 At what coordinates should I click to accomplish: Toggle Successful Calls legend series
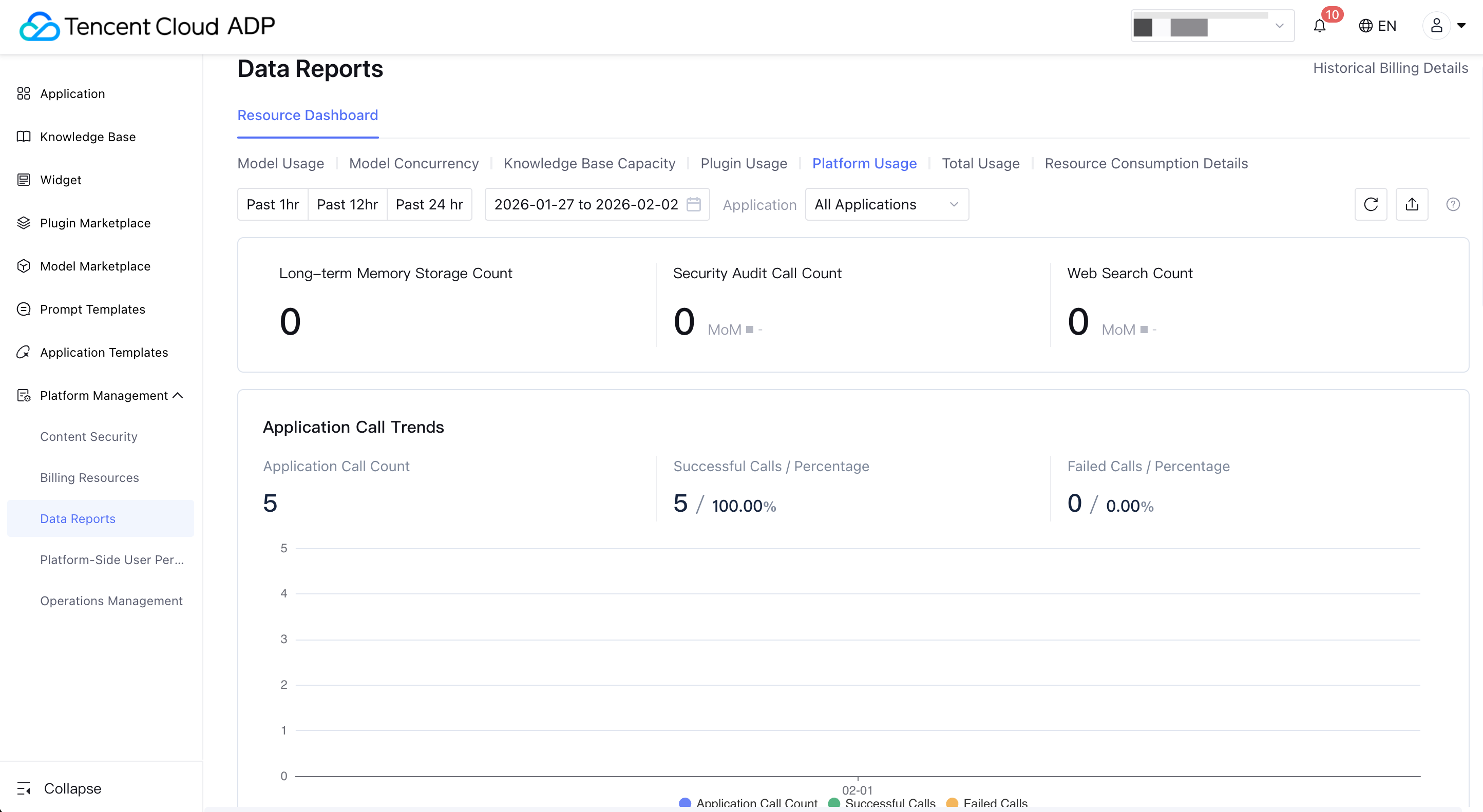tap(882, 803)
